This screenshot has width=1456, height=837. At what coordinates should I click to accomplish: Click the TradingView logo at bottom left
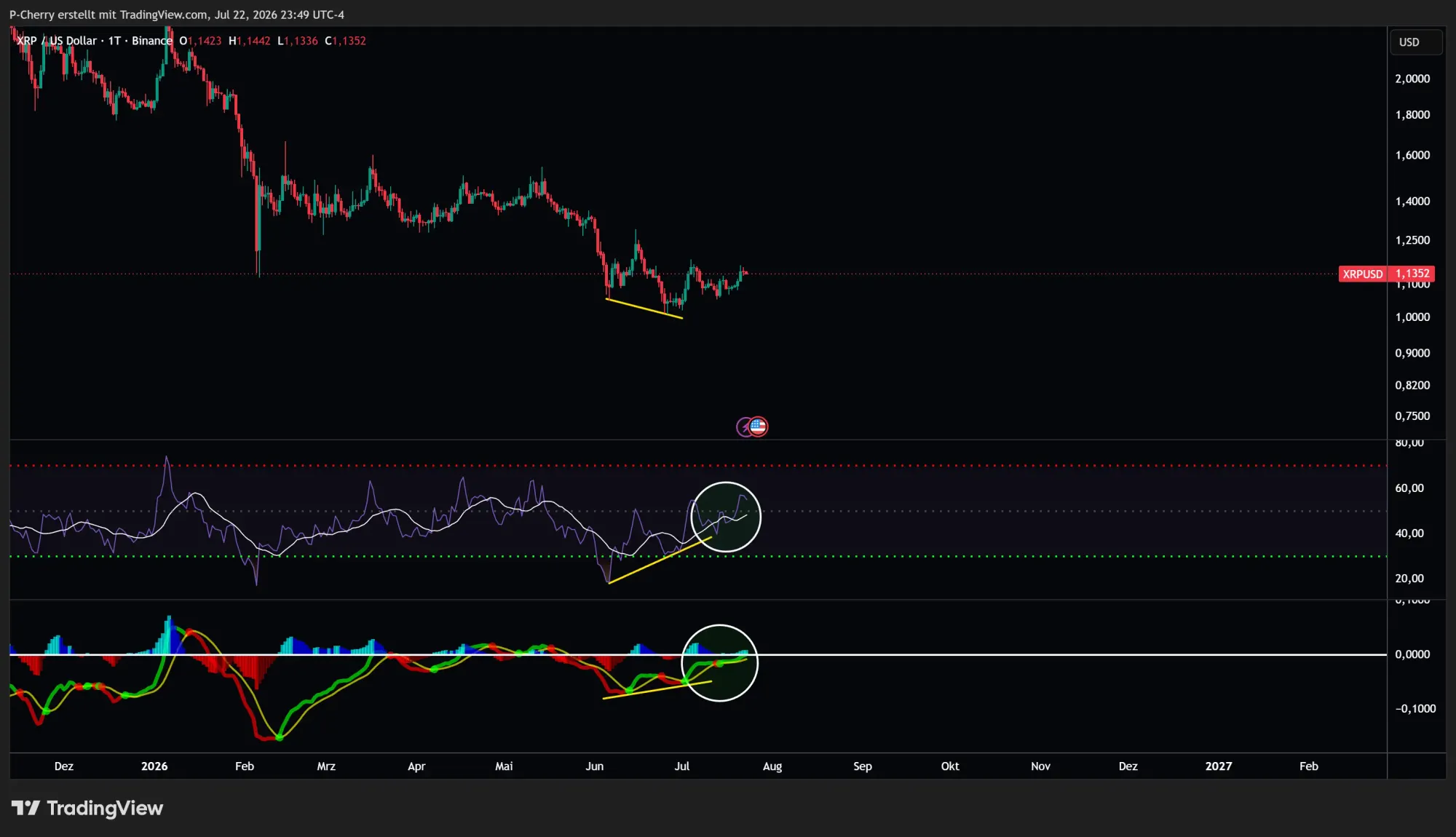pos(87,808)
